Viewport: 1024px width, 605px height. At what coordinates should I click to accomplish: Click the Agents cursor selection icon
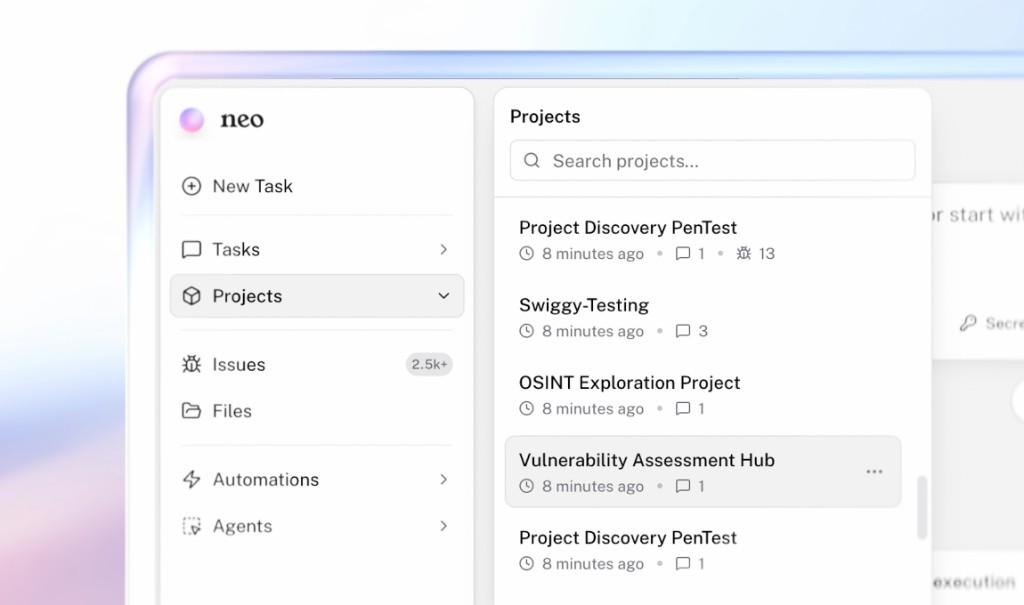(x=191, y=526)
